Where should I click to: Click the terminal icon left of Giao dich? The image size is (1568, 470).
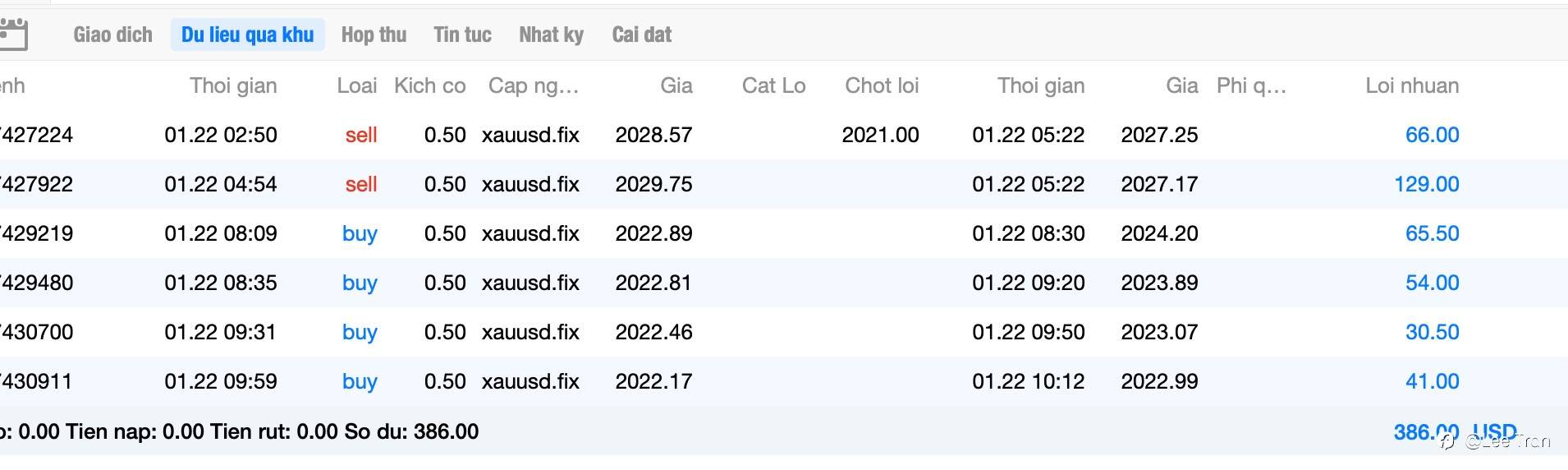tap(13, 35)
